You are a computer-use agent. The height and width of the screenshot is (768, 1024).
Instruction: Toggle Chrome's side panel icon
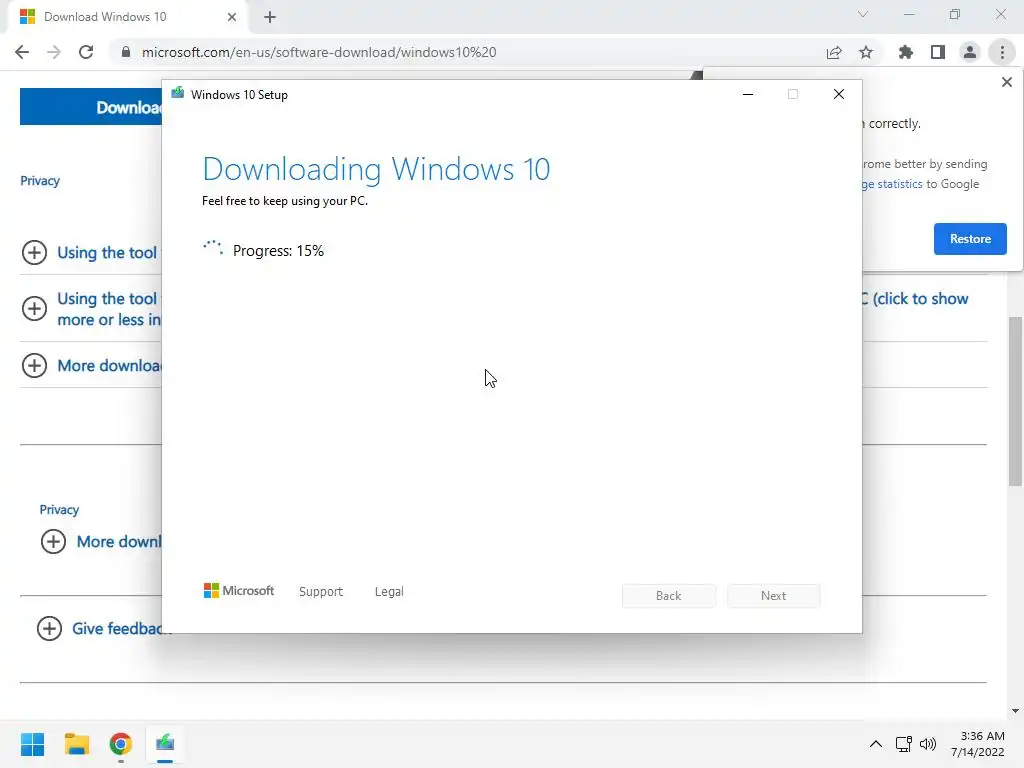pos(938,52)
